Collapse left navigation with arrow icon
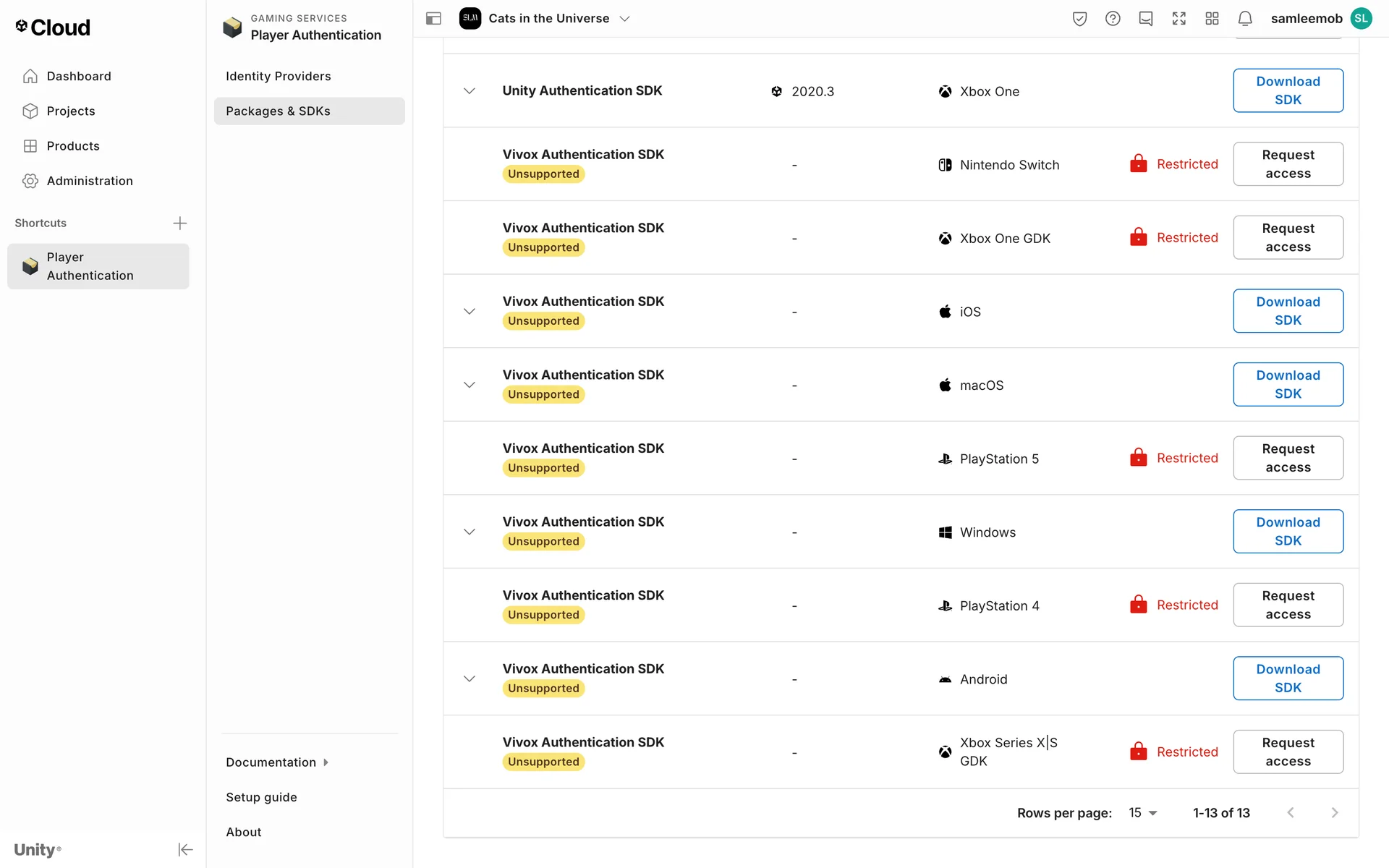1389x868 pixels. click(185, 849)
